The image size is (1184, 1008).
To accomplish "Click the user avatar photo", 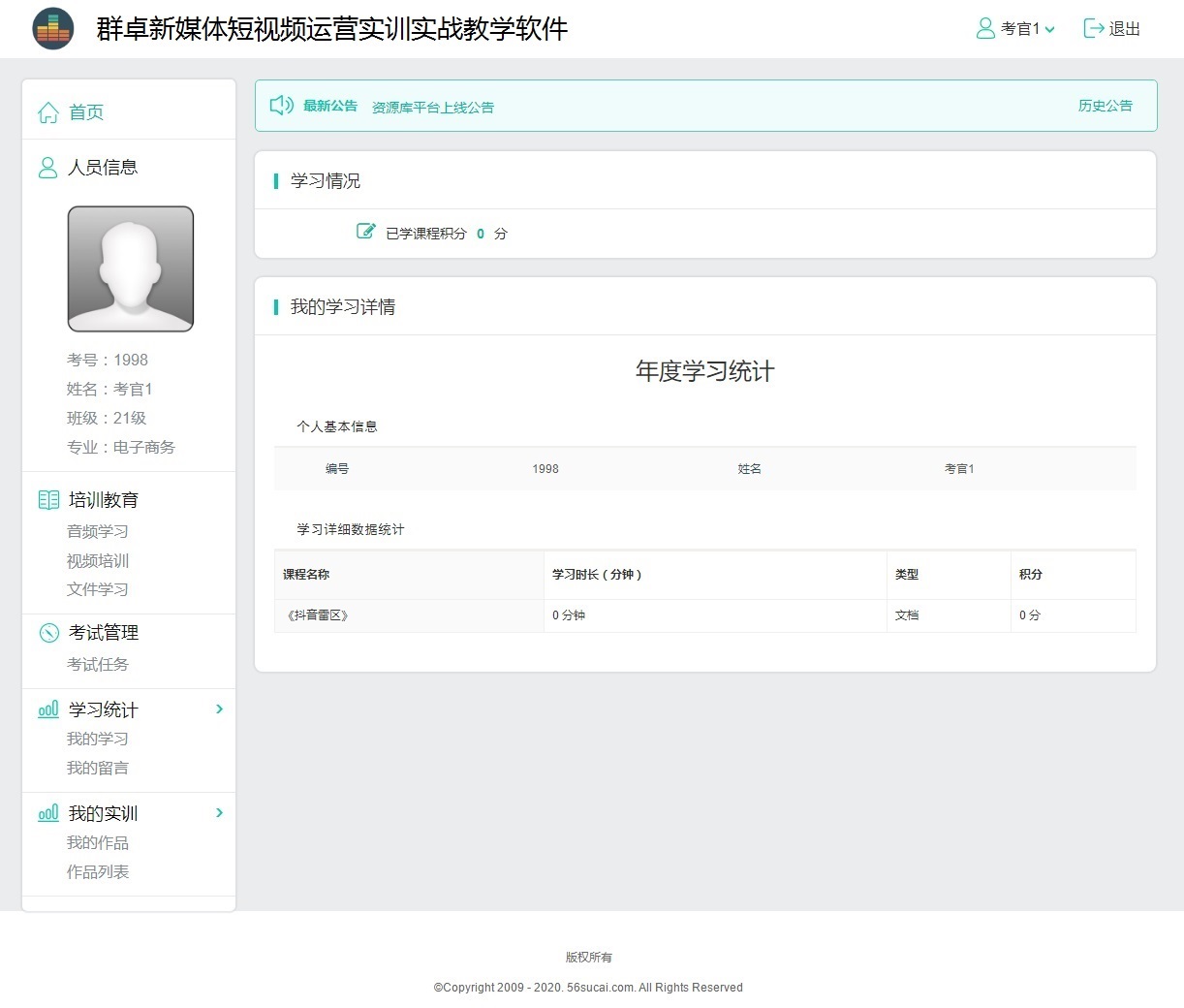I will 131,268.
